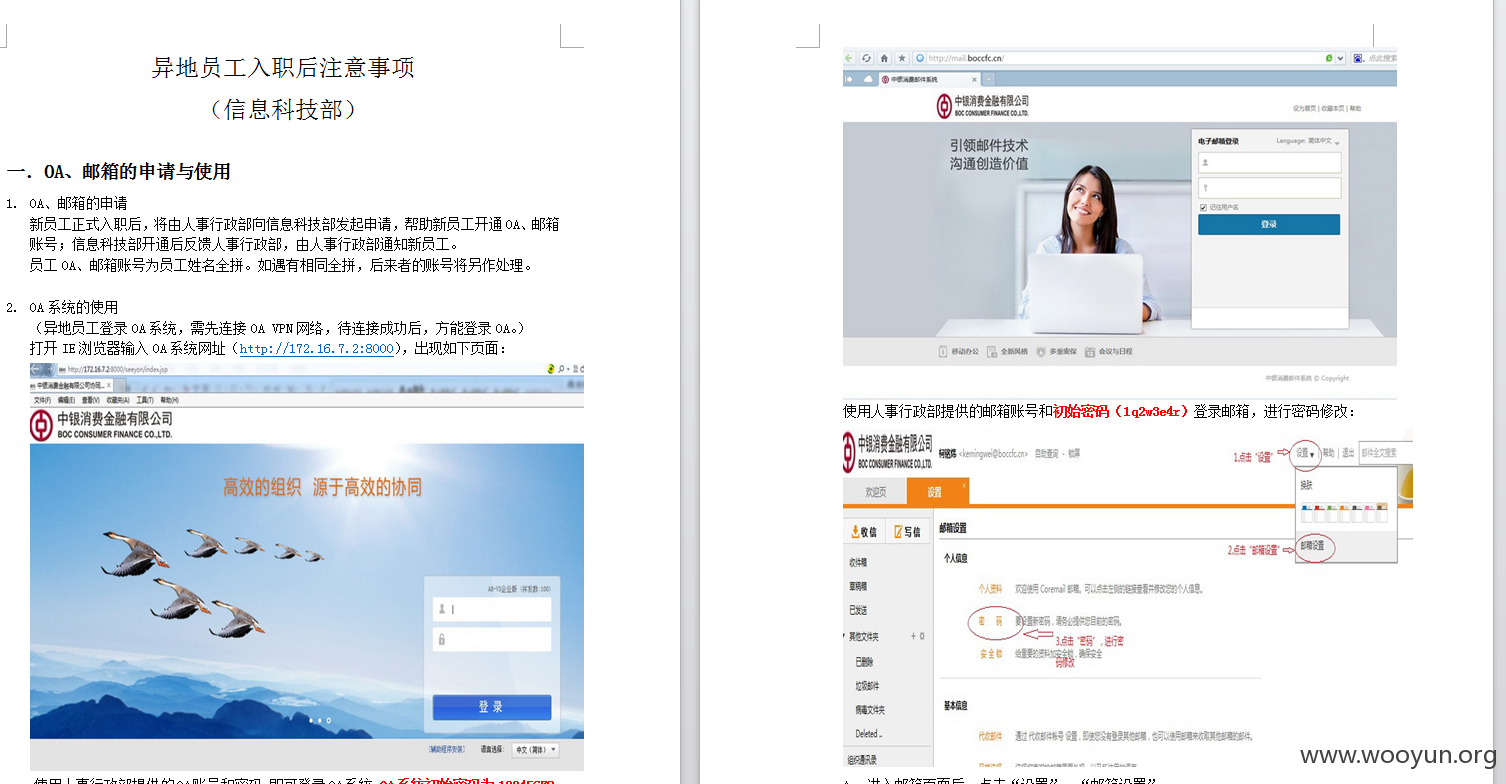Viewport: 1506px width, 784px height.
Task: Click the 辅助程序安装 link on the OA page
Action: [x=447, y=749]
